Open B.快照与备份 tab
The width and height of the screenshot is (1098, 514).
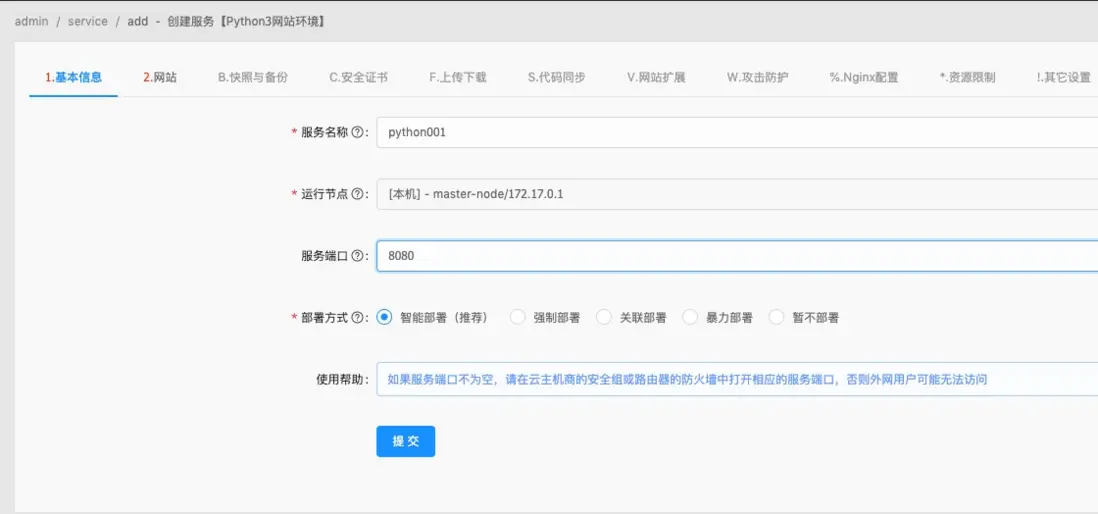(x=253, y=77)
